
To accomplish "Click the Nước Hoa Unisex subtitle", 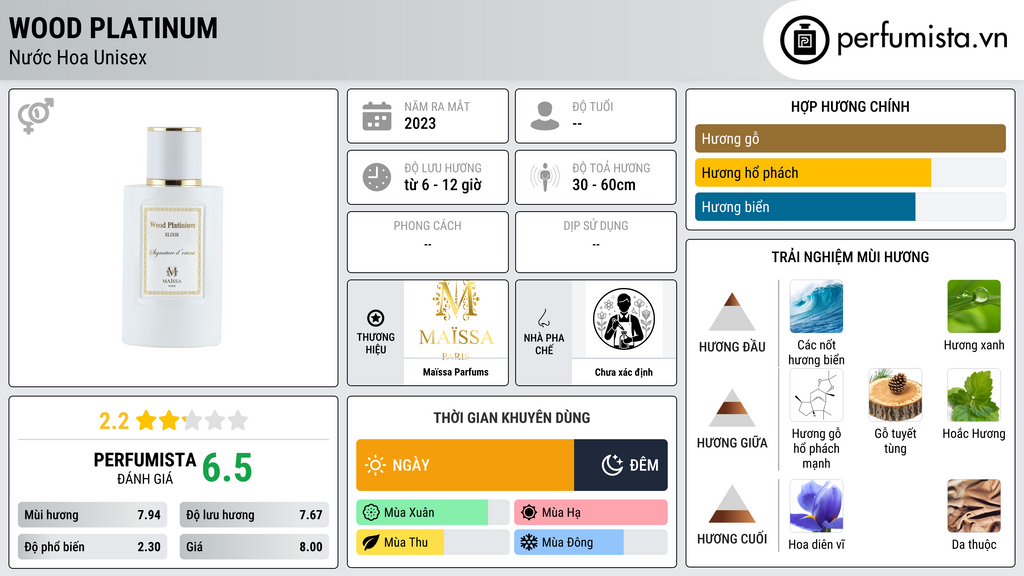I will point(78,57).
